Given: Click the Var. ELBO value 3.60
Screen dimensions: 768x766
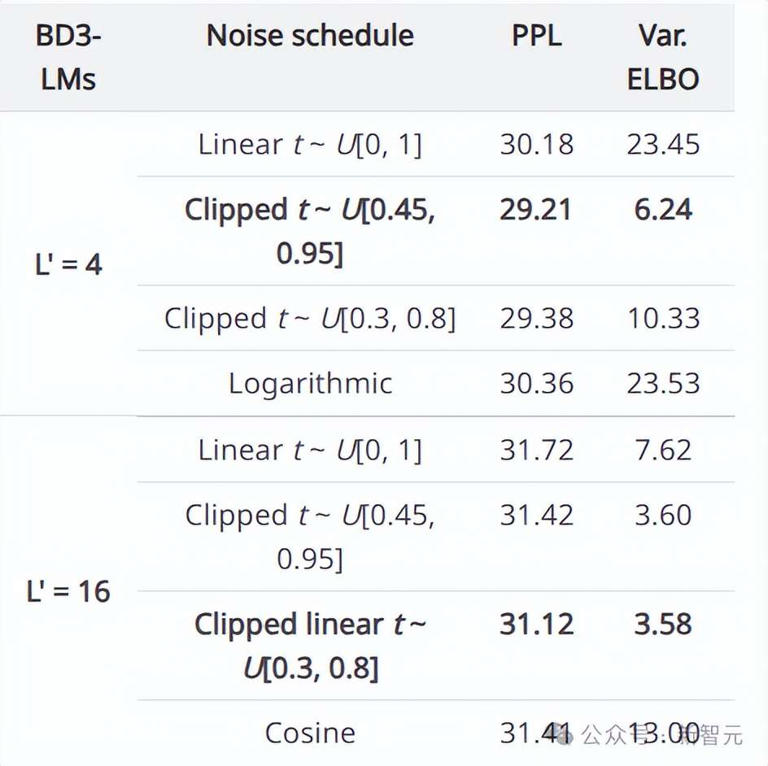Looking at the screenshot, I should (x=662, y=515).
